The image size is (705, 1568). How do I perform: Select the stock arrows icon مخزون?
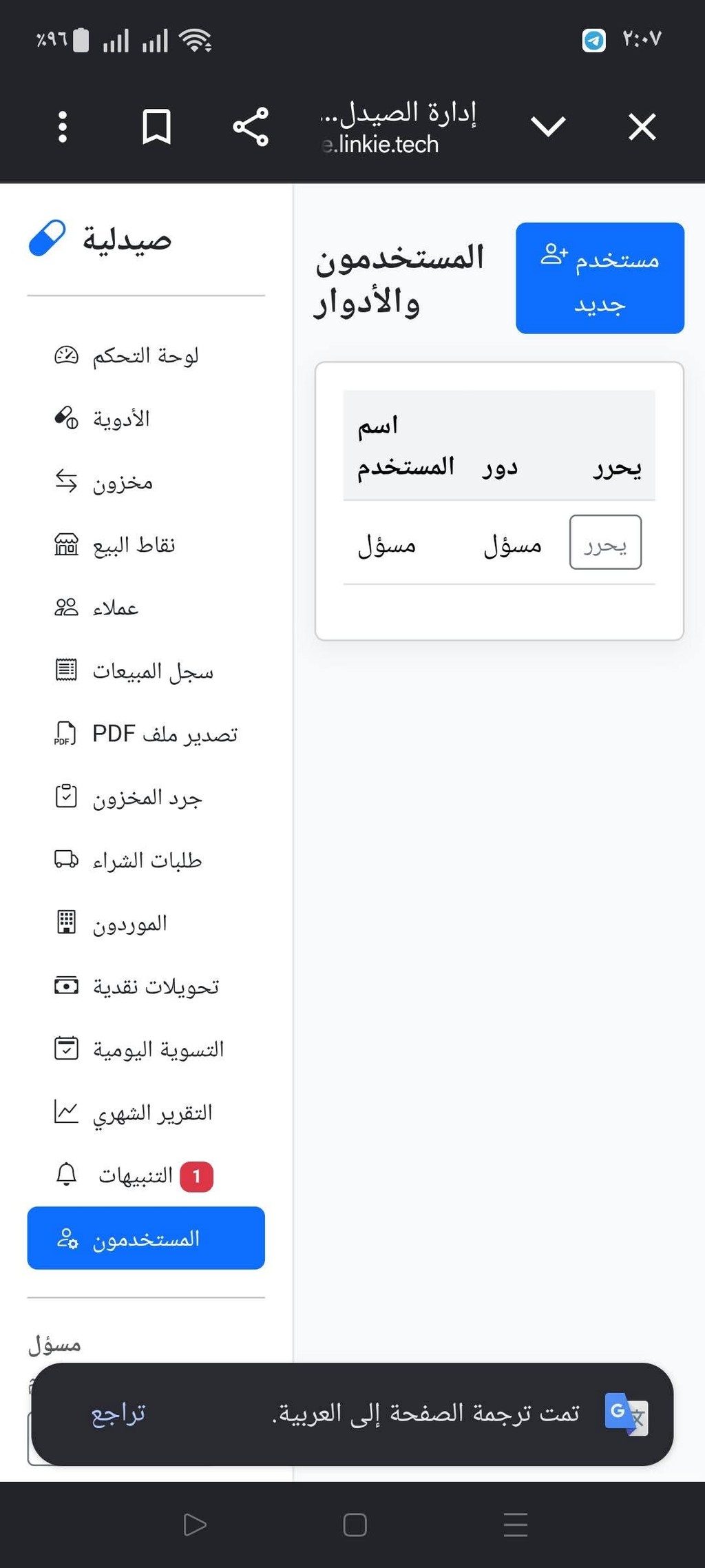[x=66, y=481]
